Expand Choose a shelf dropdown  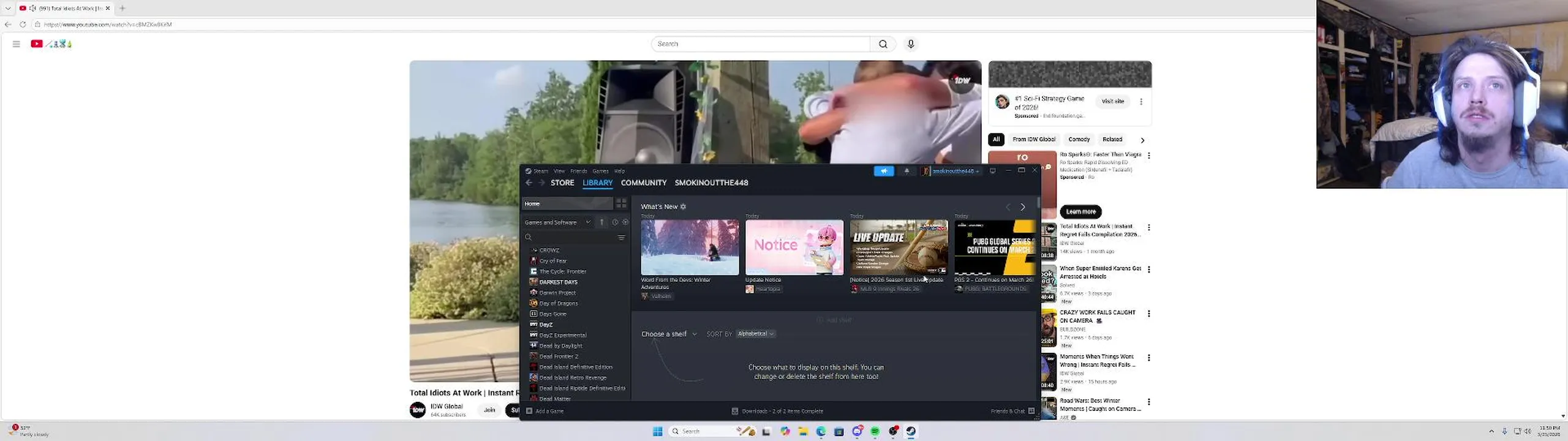669,334
